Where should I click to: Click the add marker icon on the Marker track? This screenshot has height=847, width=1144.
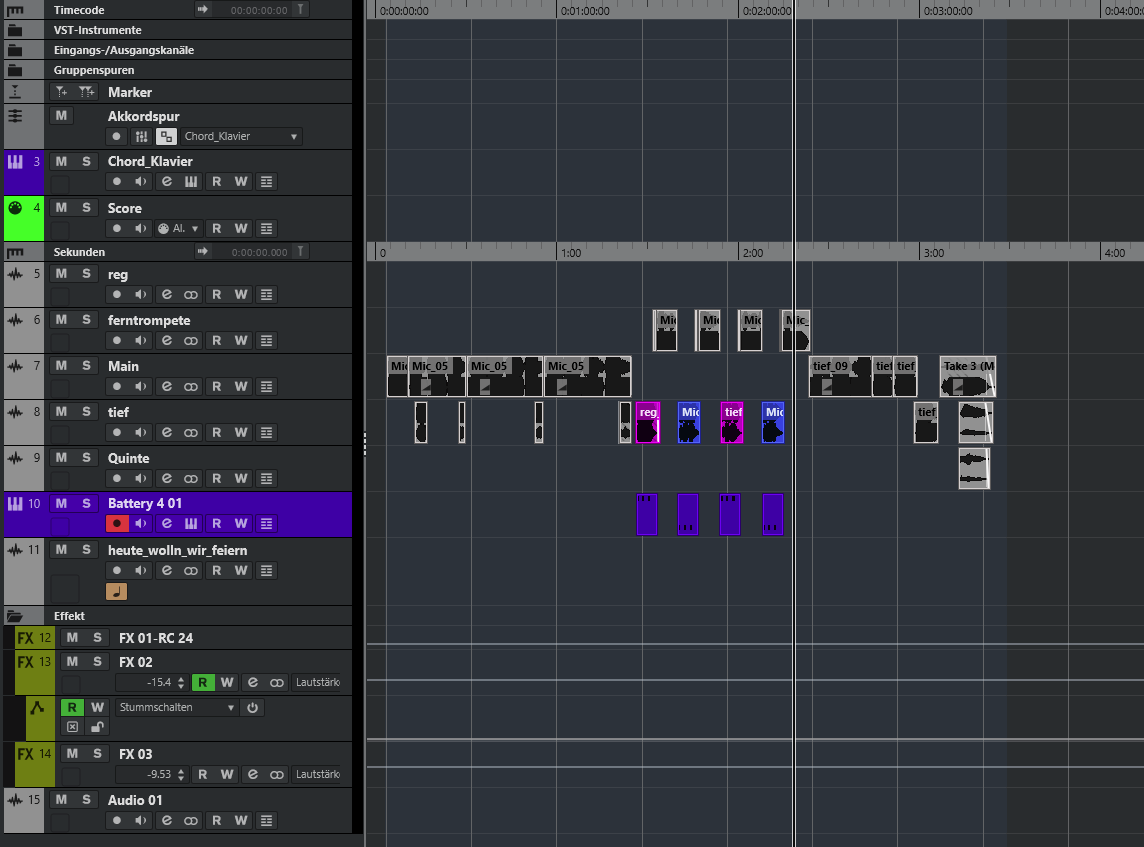62,92
